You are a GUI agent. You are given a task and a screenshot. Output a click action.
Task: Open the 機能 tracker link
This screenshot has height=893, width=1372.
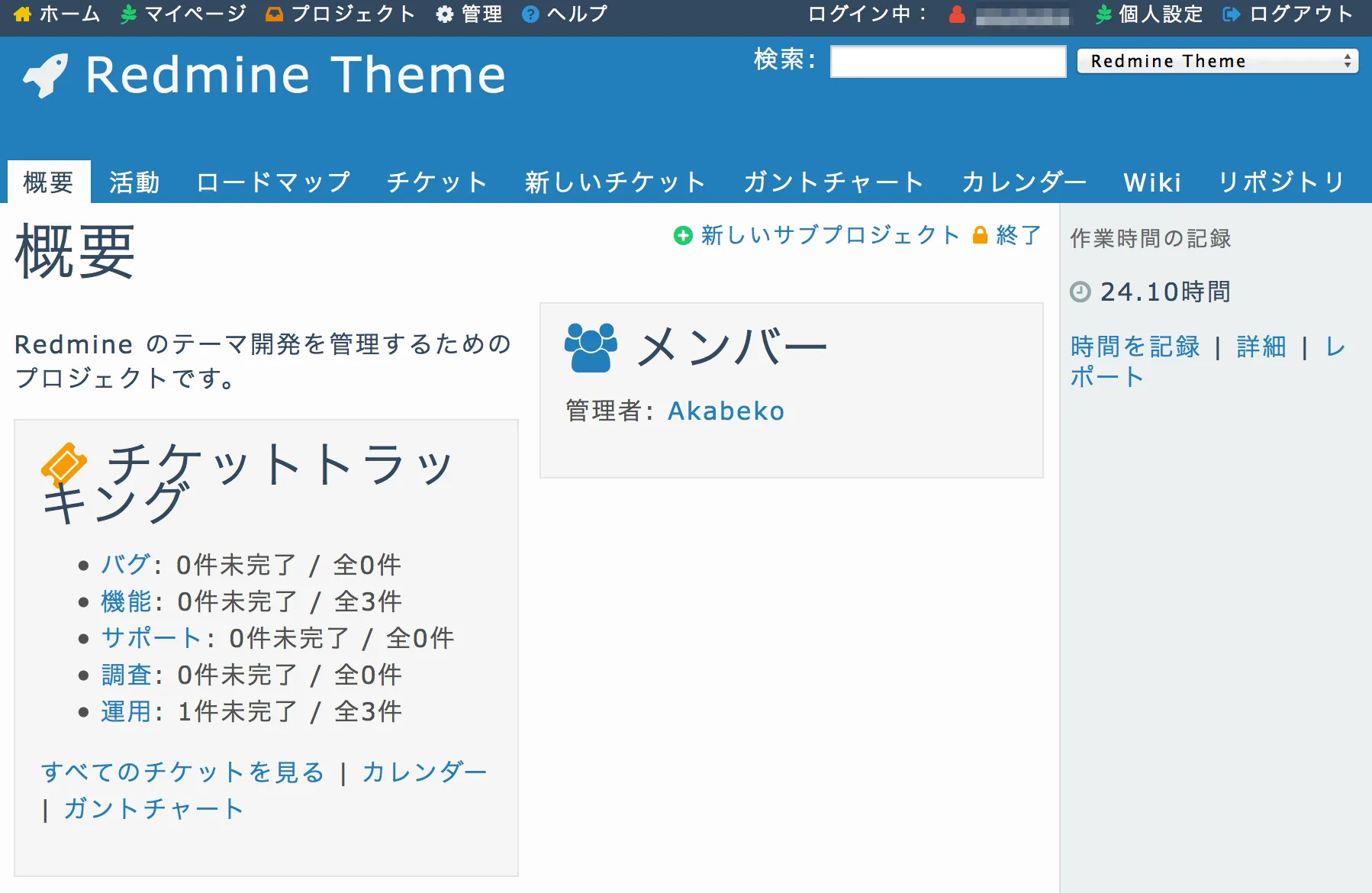126,601
